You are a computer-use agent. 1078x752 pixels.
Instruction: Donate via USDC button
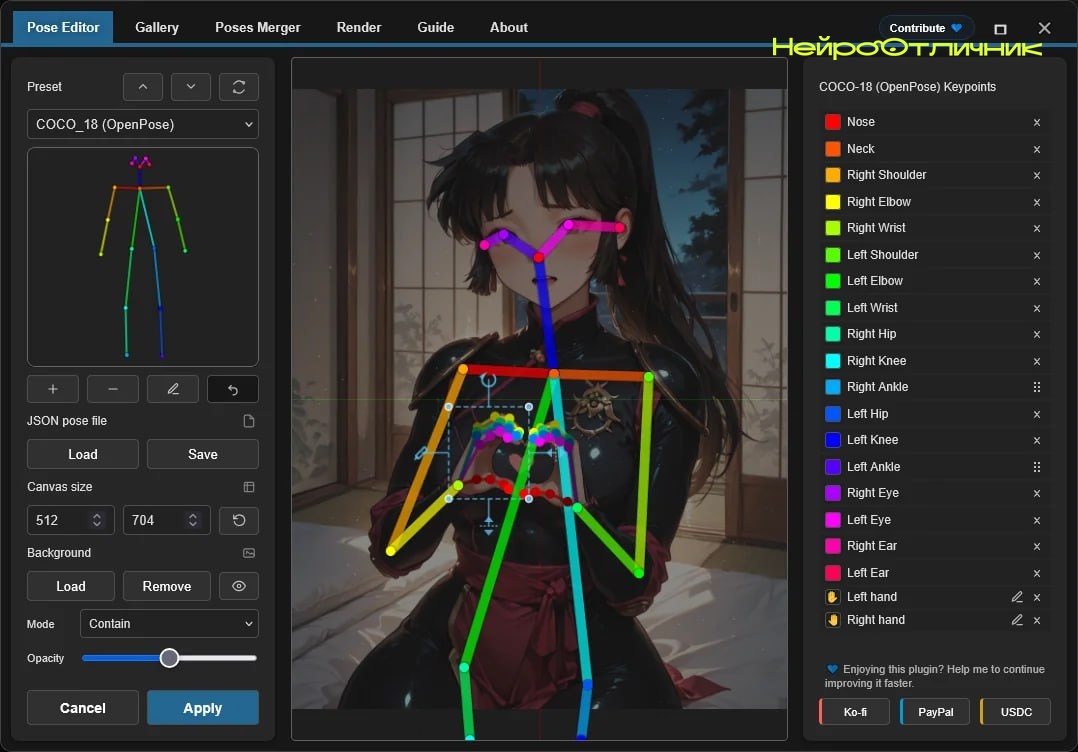(1015, 712)
